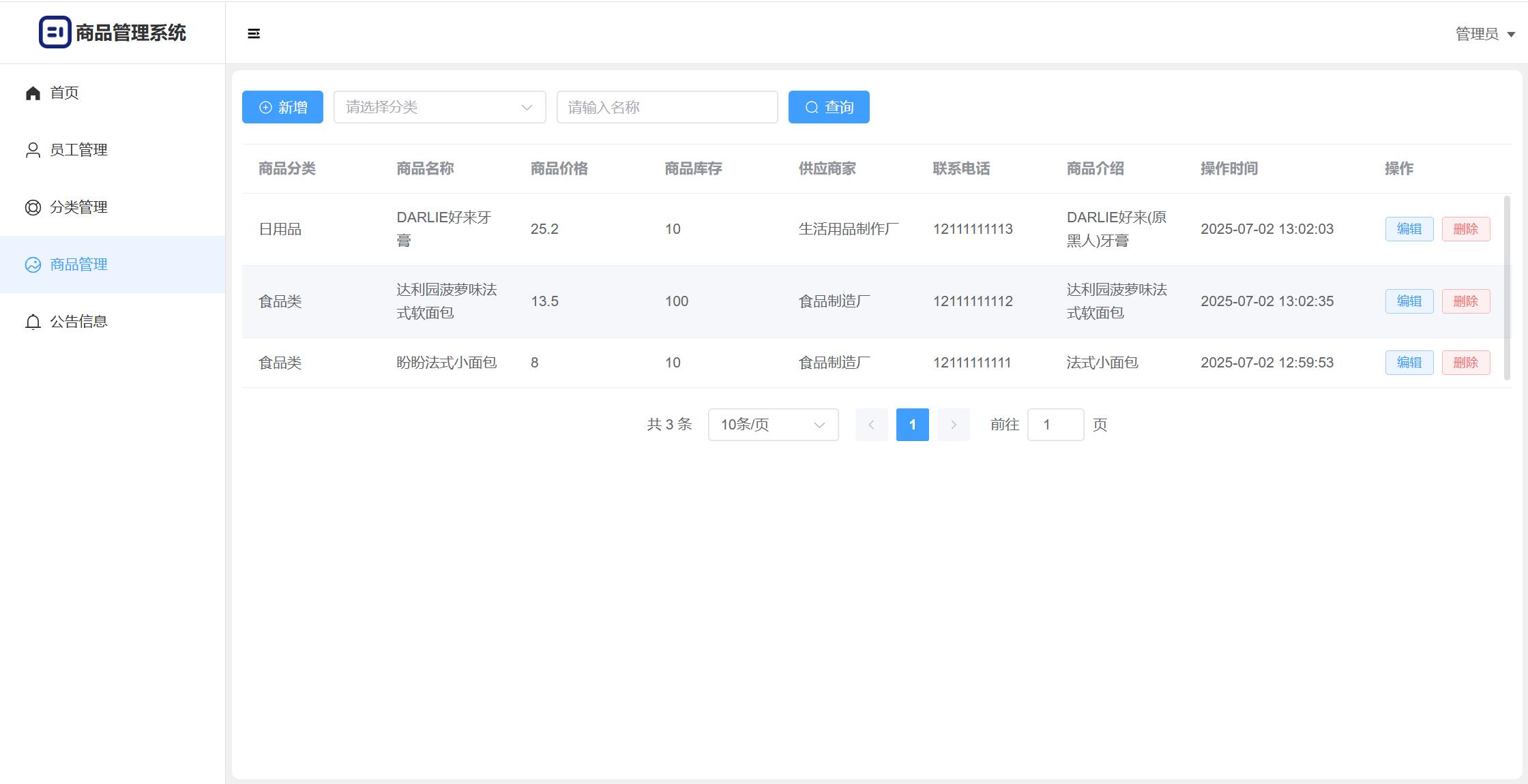This screenshot has height=784, width=1528.
Task: Open the 公告信息 menu item
Action: 78,322
